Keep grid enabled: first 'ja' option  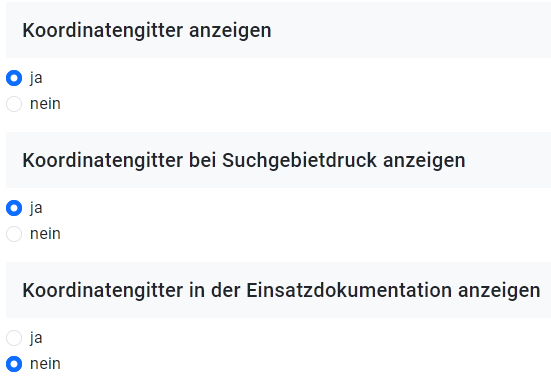(x=14, y=78)
